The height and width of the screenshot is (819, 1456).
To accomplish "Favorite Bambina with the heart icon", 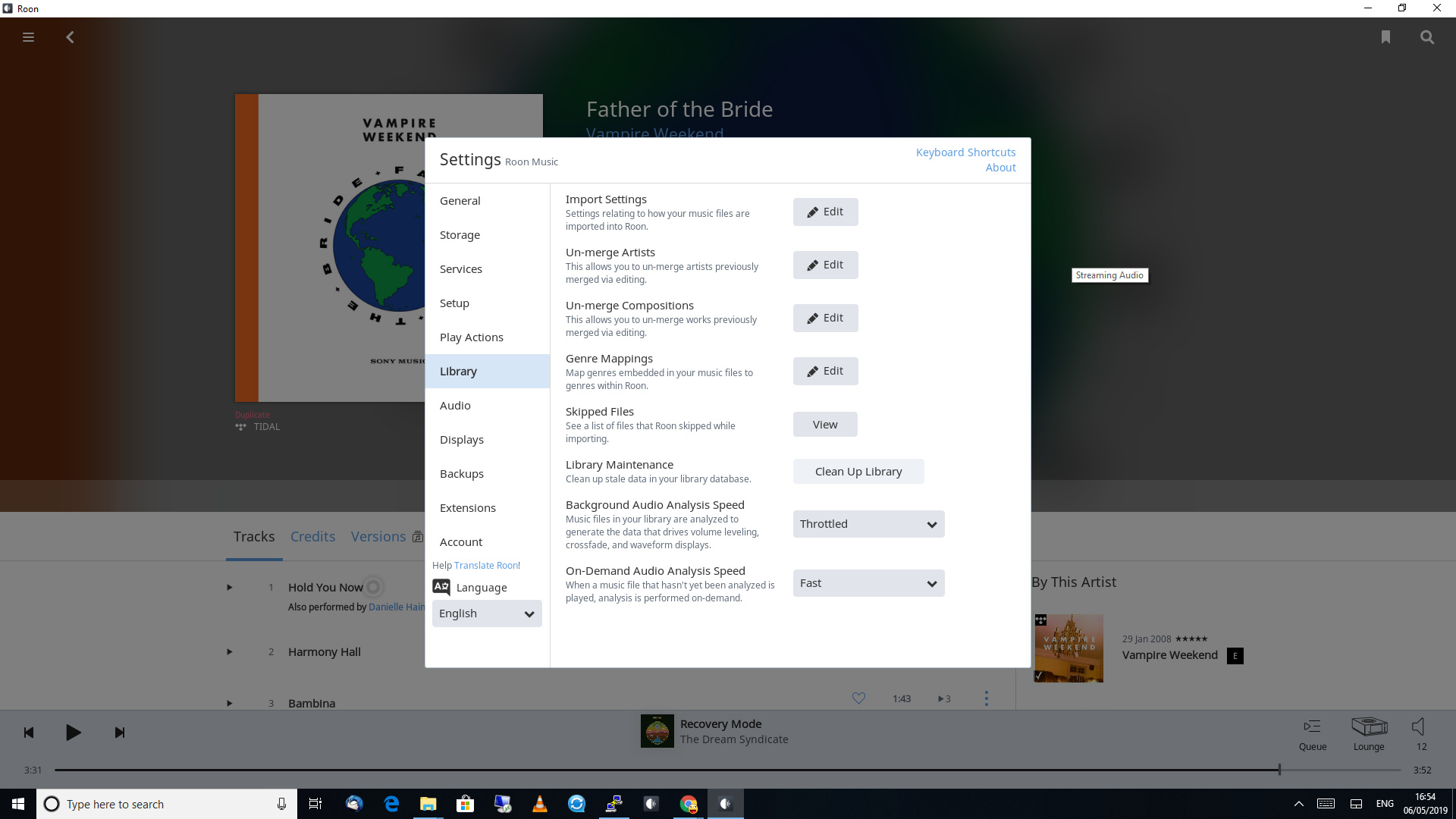I will (858, 698).
